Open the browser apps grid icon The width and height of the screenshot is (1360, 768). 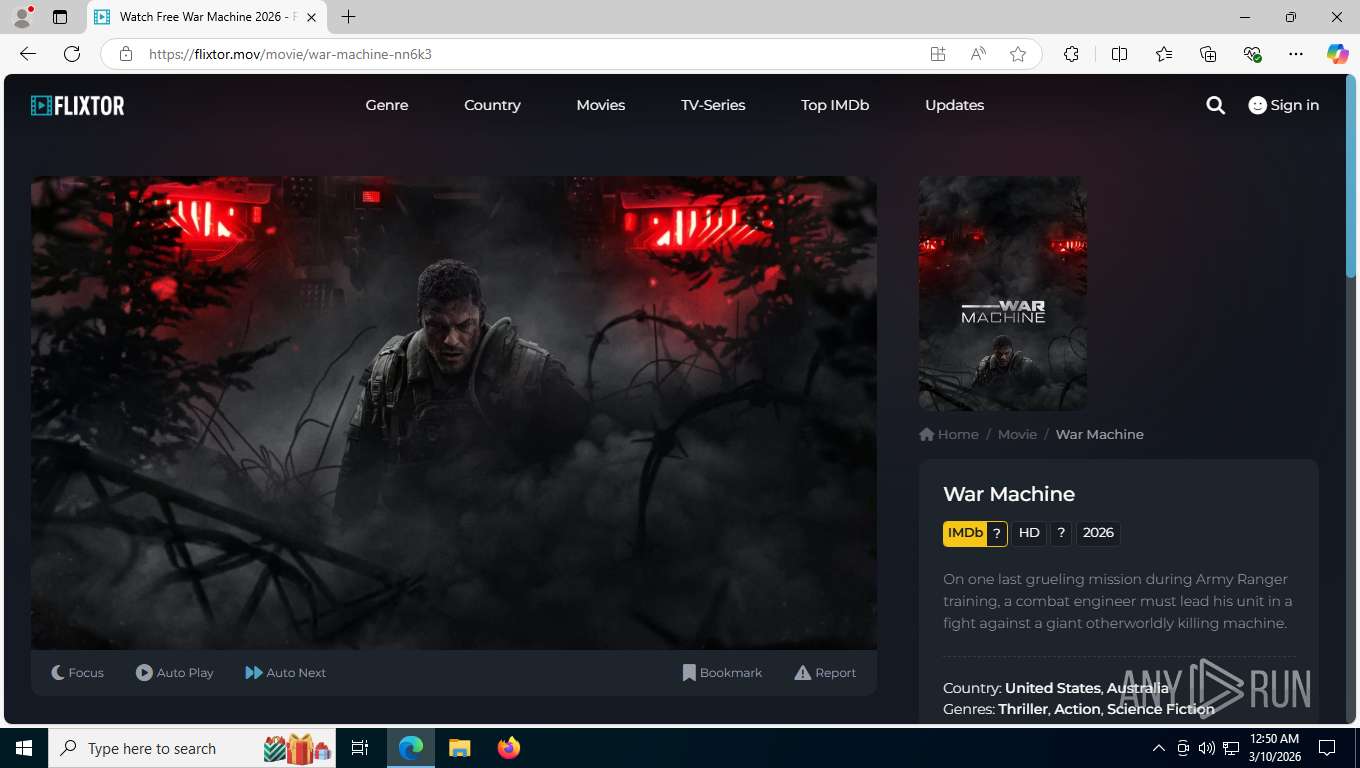(x=938, y=54)
